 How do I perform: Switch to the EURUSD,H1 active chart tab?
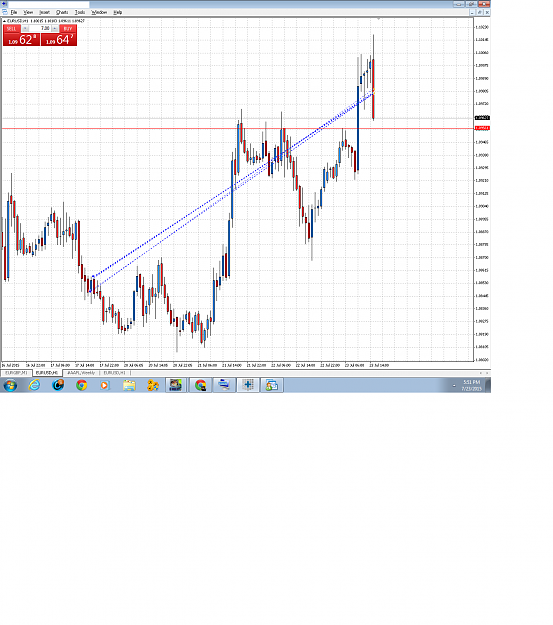click(47, 373)
